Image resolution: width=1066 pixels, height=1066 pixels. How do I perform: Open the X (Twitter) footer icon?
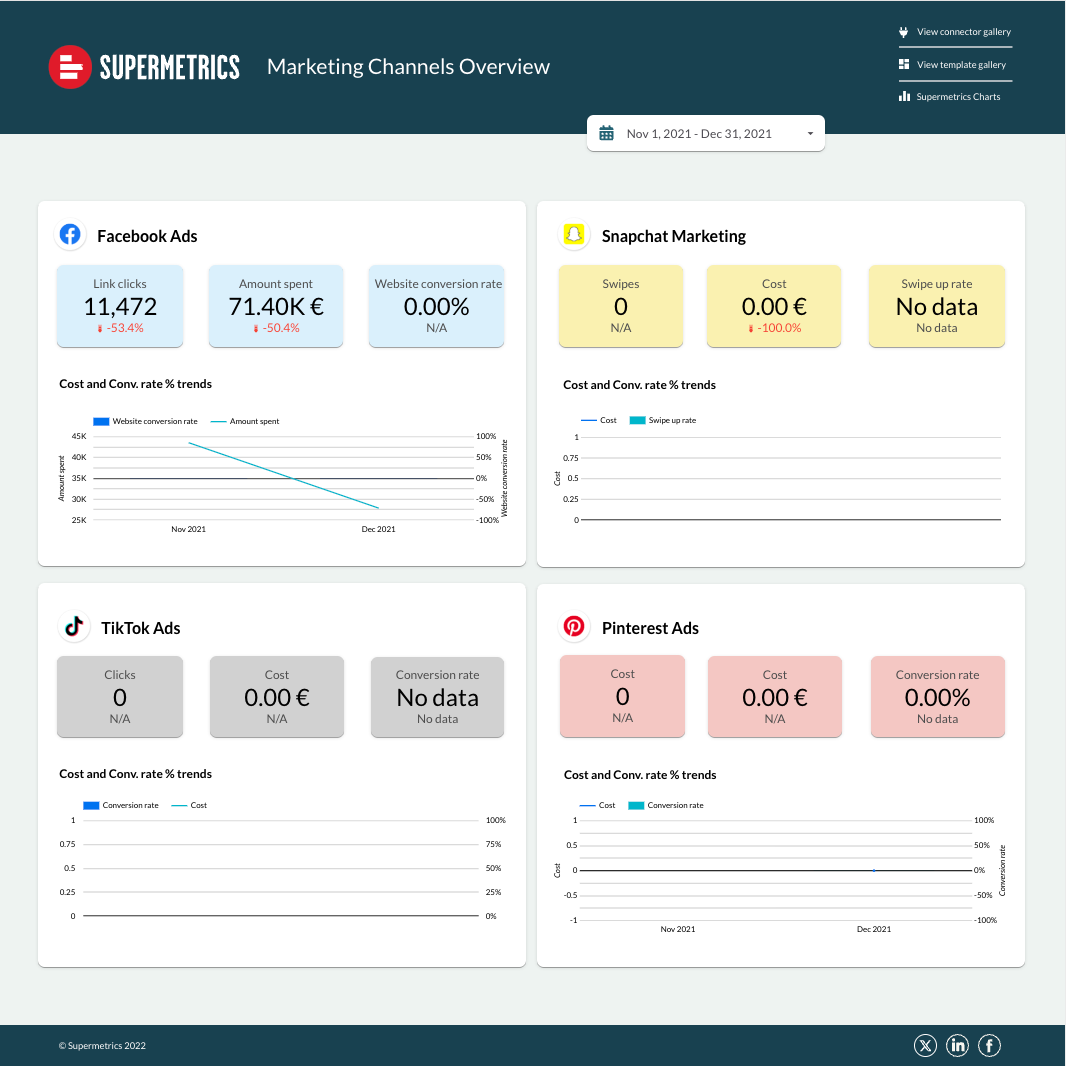[926, 1045]
